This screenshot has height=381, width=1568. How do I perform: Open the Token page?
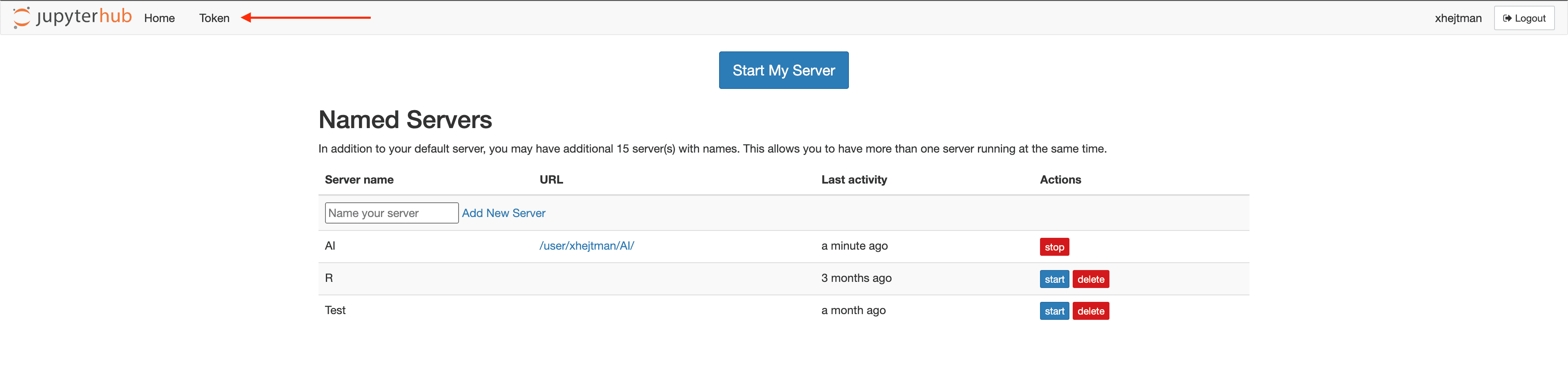pos(214,18)
